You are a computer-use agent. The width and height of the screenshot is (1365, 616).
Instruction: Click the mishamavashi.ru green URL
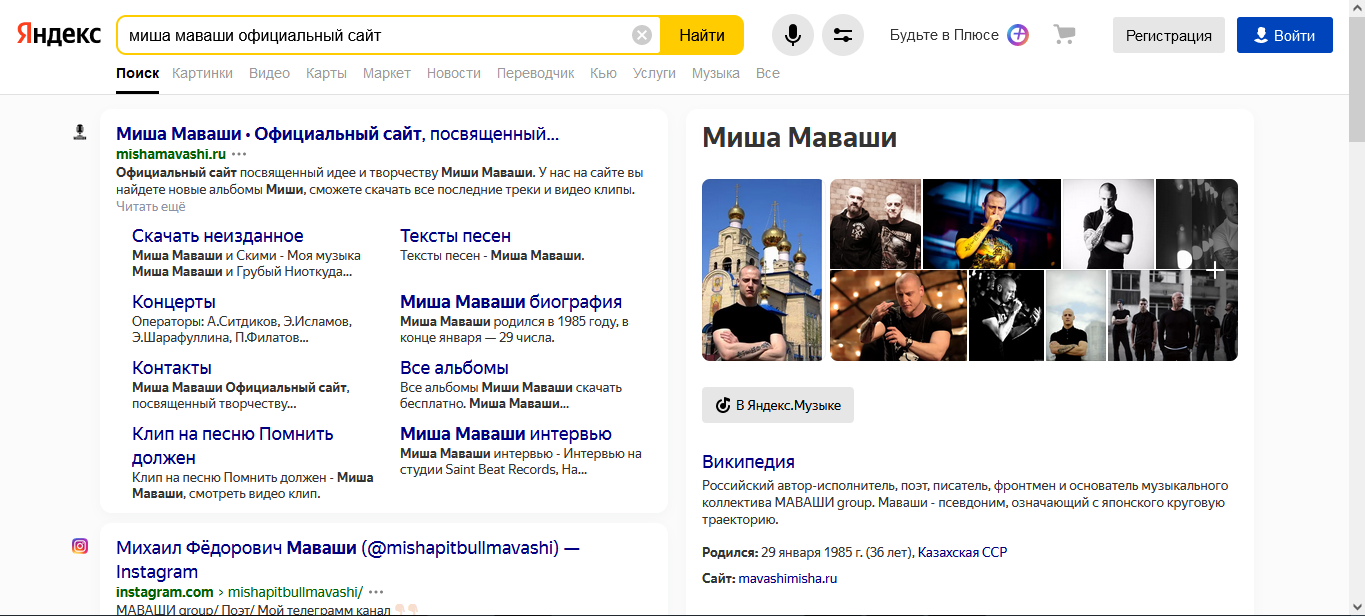coord(171,154)
